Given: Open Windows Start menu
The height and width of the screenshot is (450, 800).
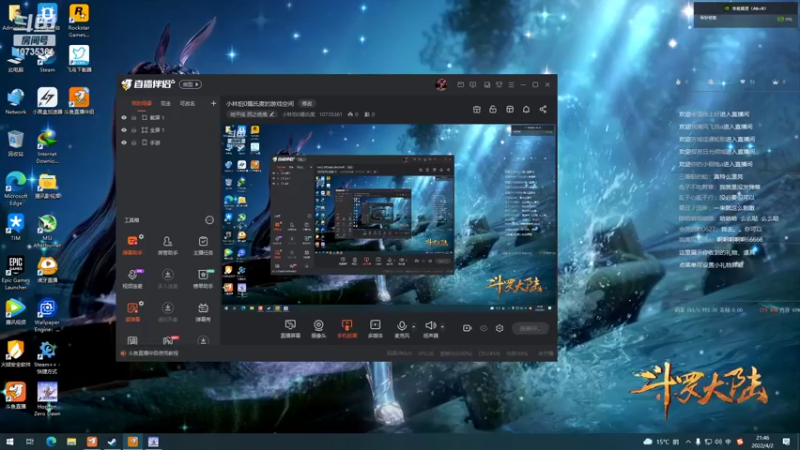Looking at the screenshot, I should (10, 442).
